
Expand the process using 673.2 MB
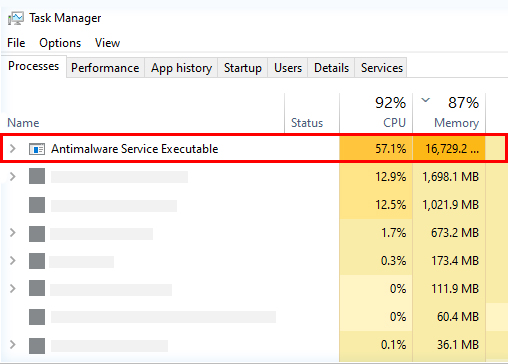tap(12, 232)
